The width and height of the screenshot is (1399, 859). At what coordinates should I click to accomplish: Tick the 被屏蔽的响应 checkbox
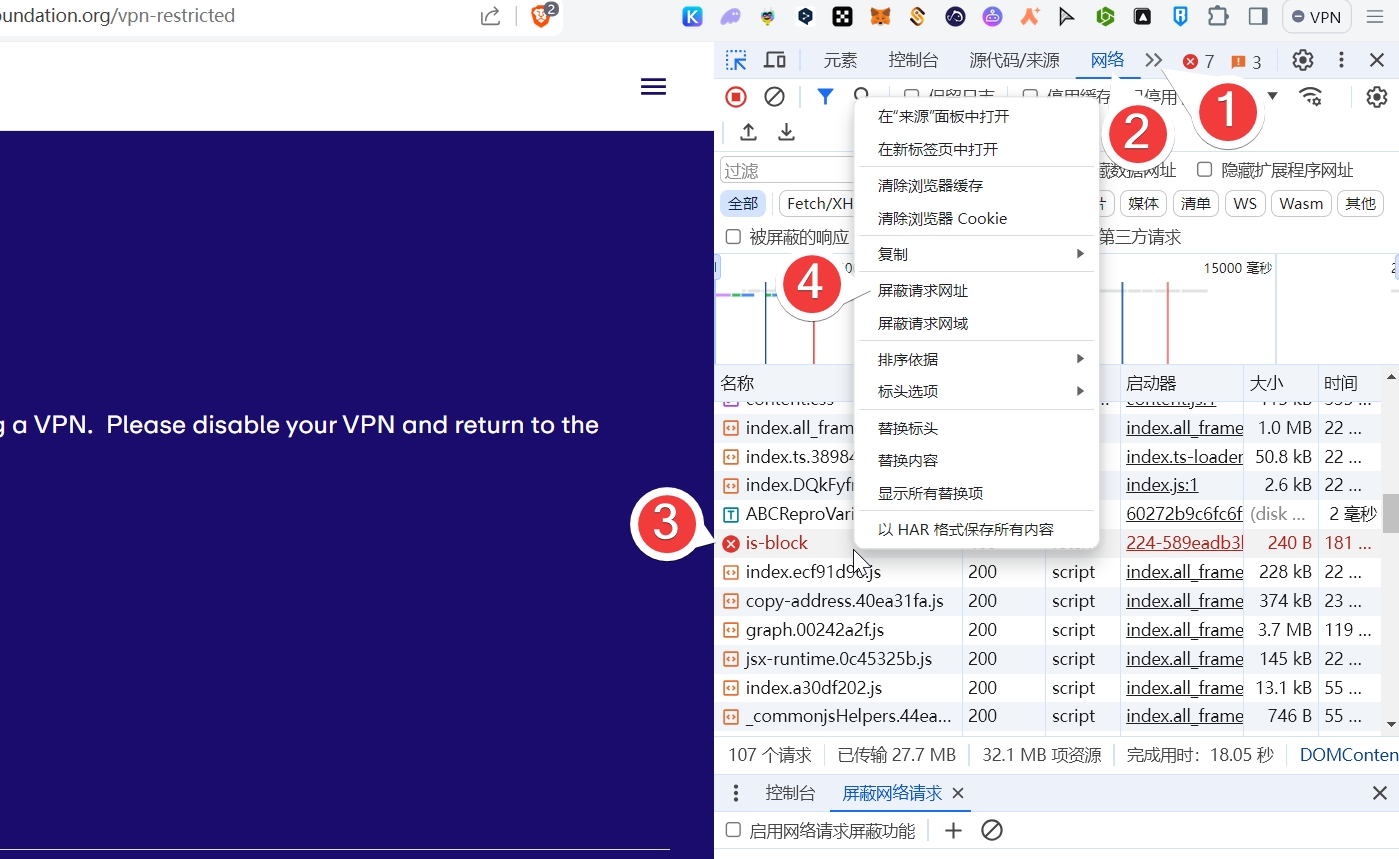[733, 237]
